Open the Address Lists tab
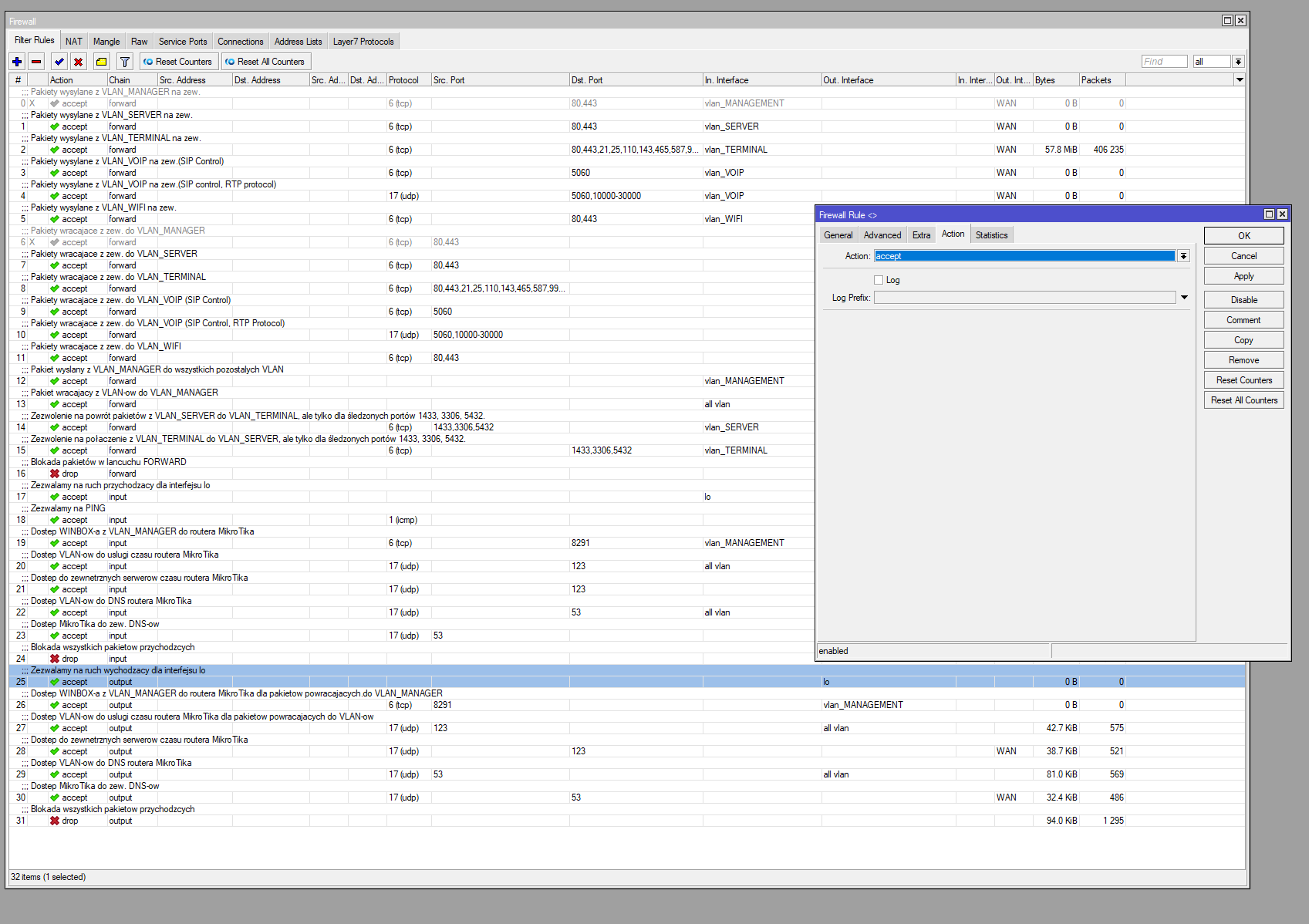The height and width of the screenshot is (924, 1309). [298, 42]
